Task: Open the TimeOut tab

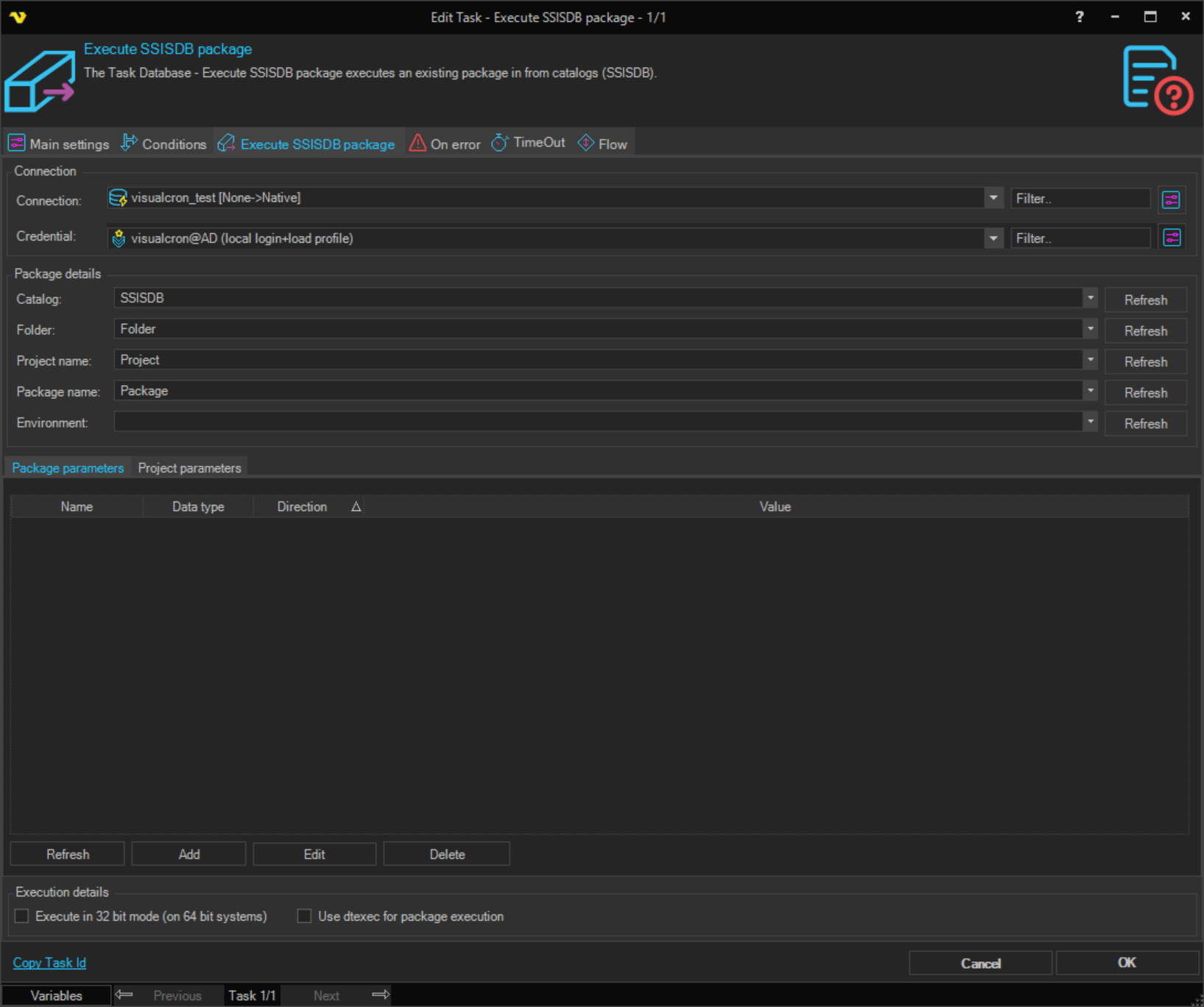Action: [x=529, y=143]
